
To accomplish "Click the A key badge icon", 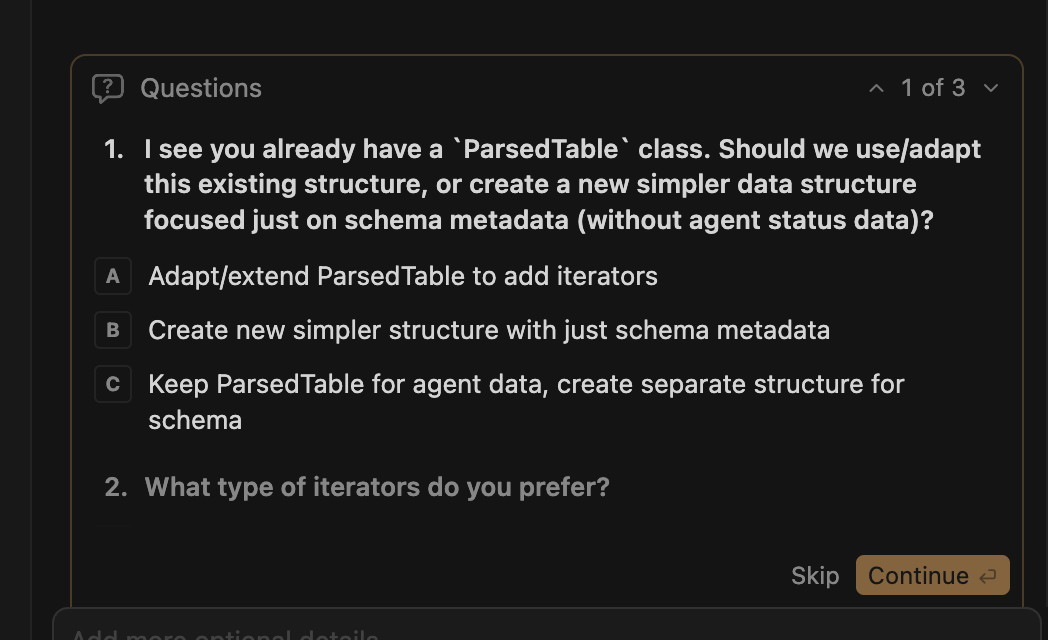I will pos(112,276).
